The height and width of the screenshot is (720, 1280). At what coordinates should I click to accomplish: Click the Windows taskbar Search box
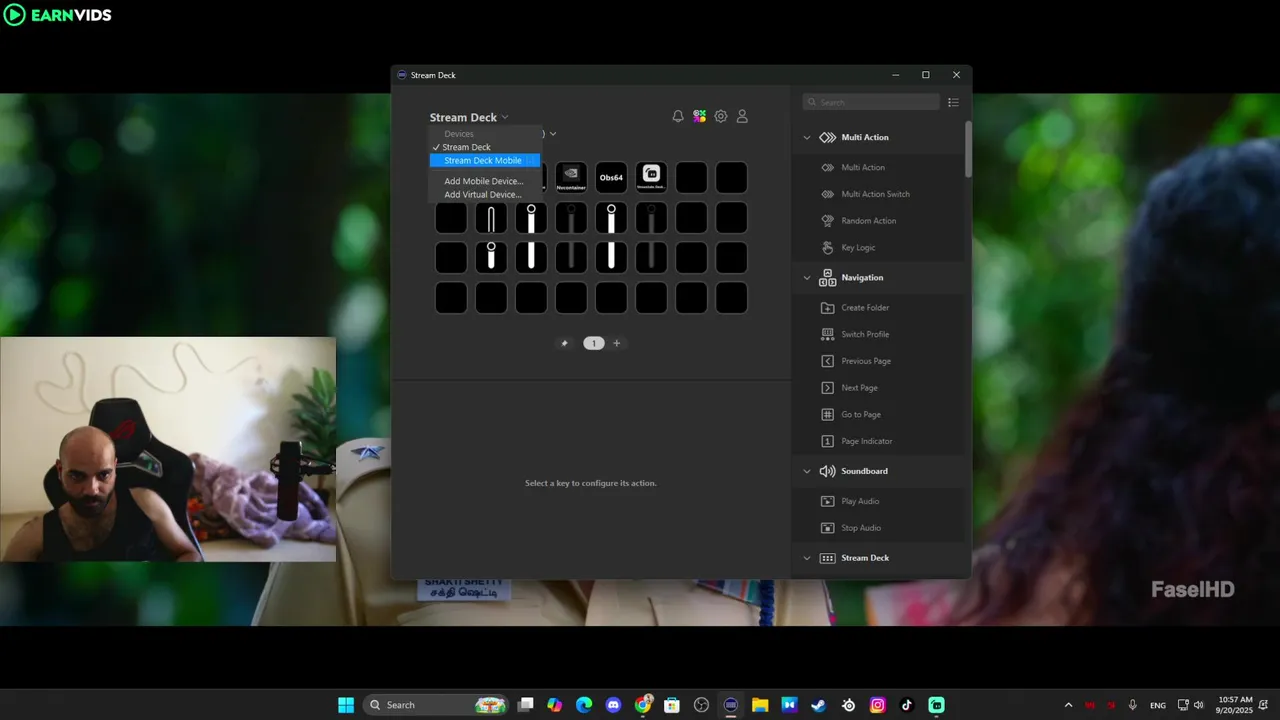click(x=435, y=705)
